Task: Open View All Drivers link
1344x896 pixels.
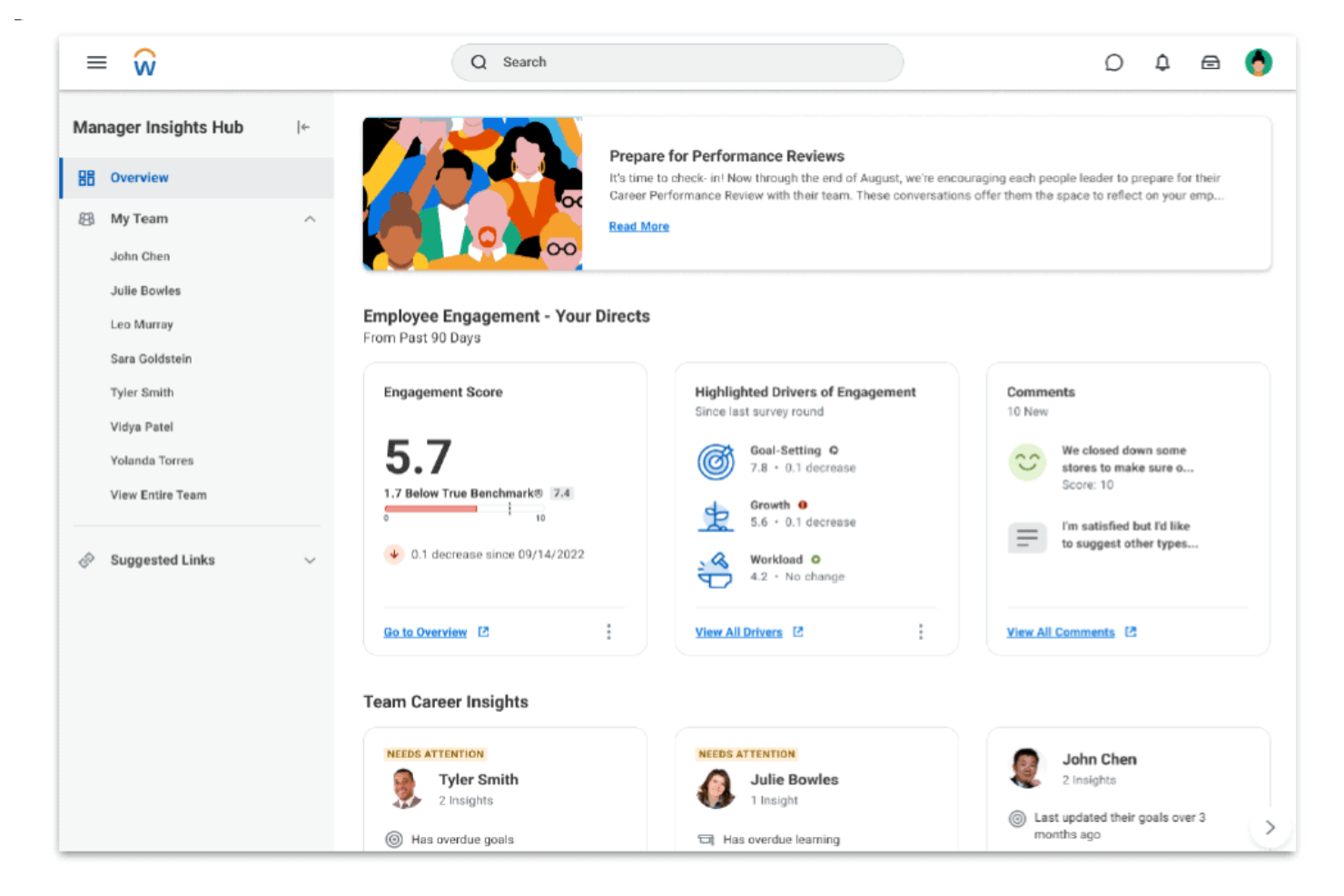Action: click(x=738, y=632)
